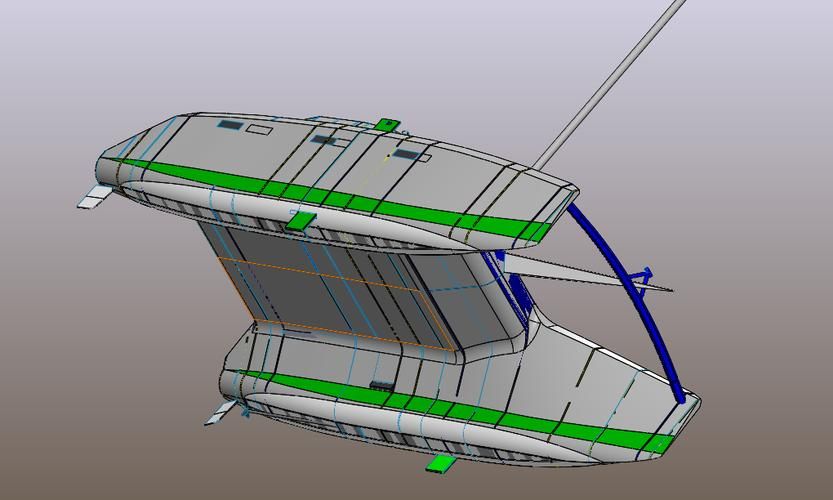Select the white rudder on the lower hull

tap(221, 412)
